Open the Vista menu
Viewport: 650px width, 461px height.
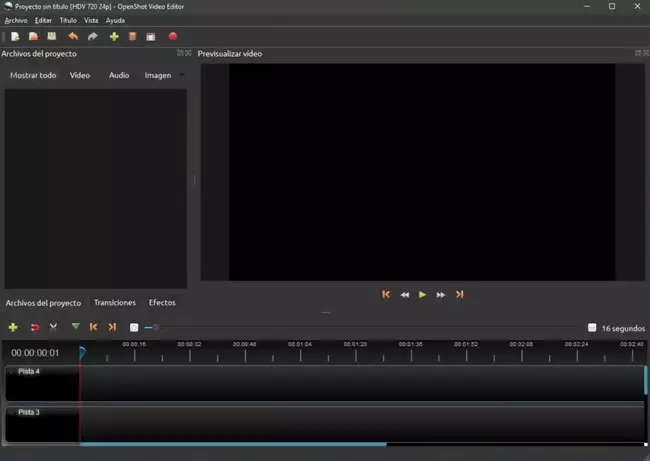91,20
